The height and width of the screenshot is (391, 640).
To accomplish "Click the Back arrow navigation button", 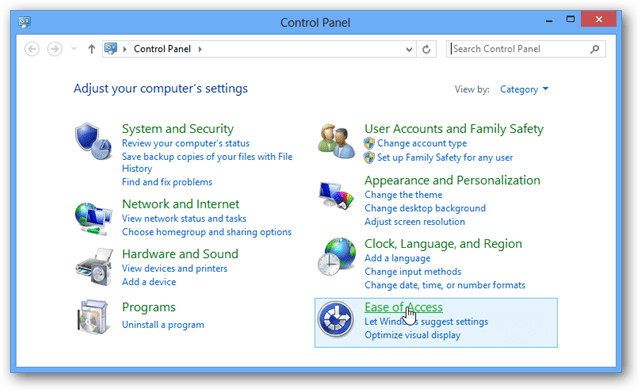I will click(32, 49).
